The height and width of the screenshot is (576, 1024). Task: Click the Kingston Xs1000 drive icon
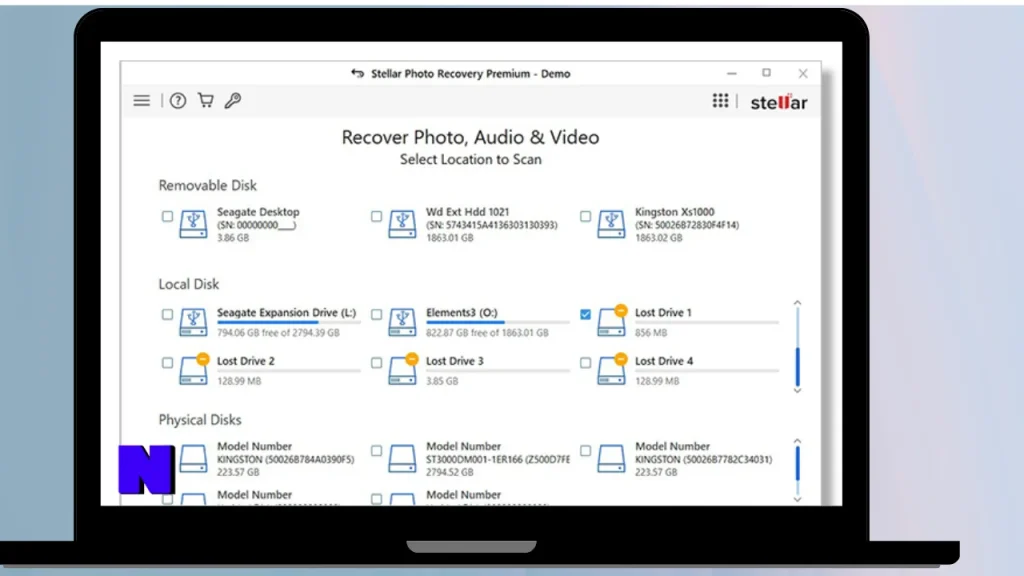pos(611,224)
